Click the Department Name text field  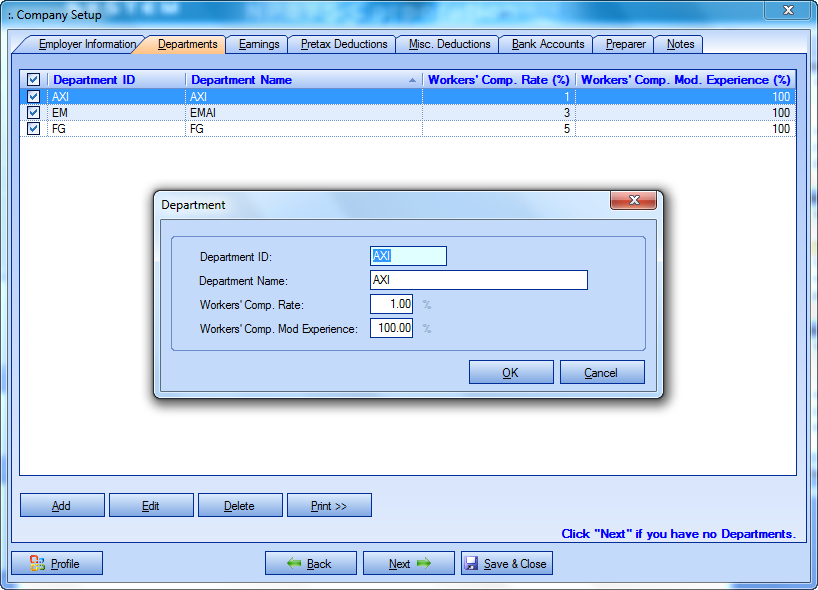tap(478, 280)
